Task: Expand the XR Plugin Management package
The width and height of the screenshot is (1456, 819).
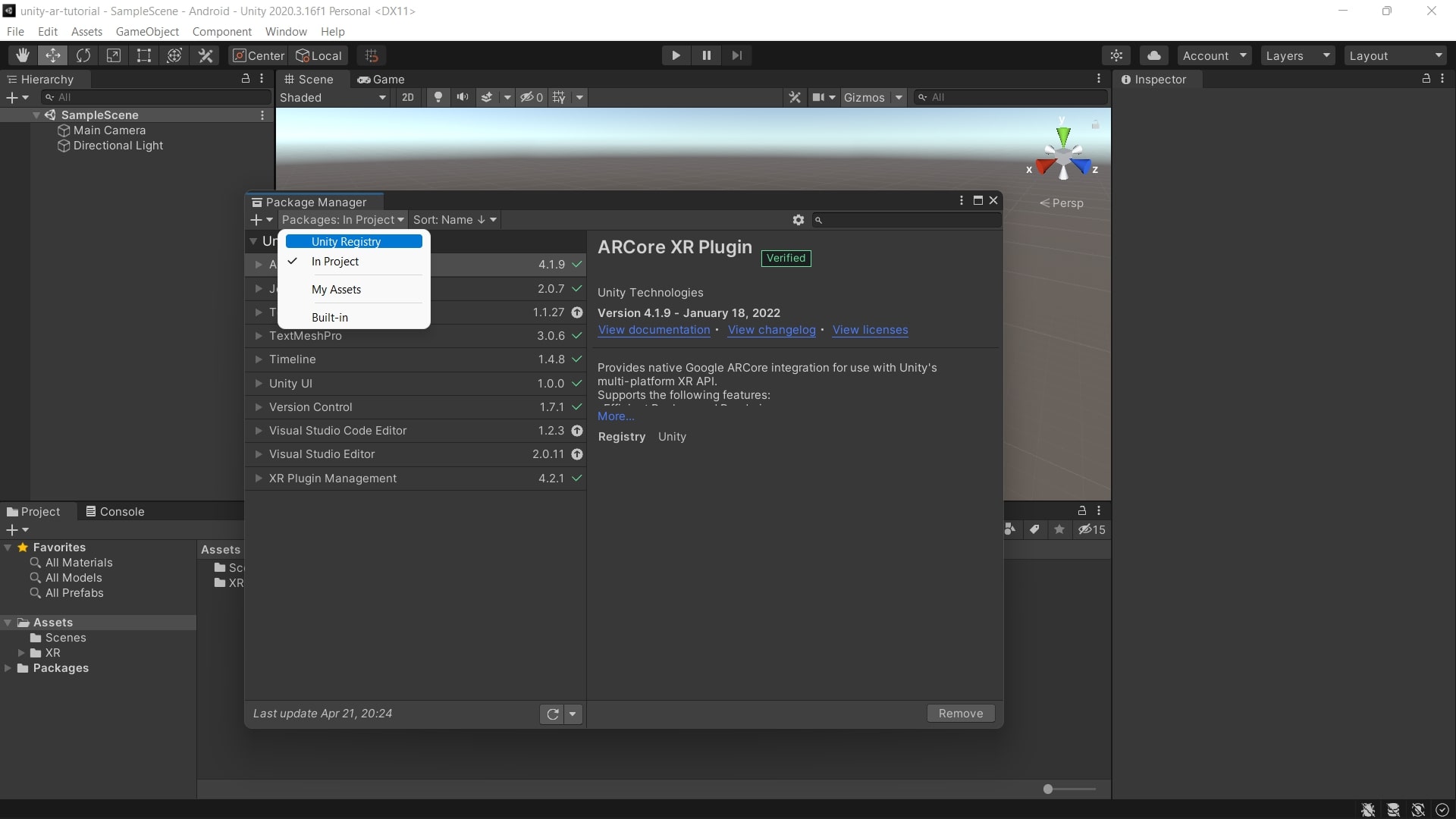Action: coord(258,478)
